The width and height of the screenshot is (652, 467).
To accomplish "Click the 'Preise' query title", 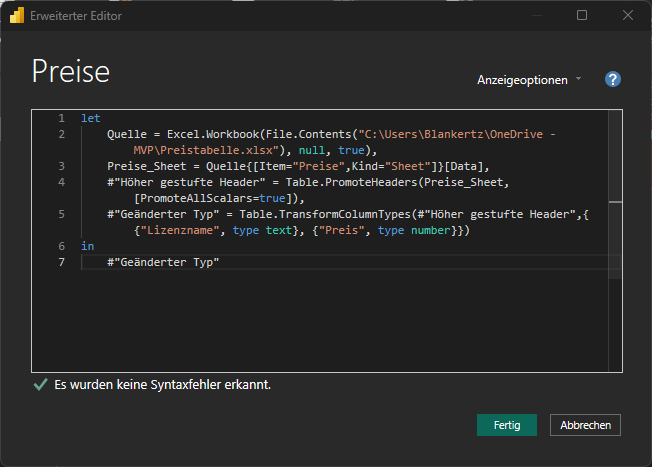I will 71,72.
